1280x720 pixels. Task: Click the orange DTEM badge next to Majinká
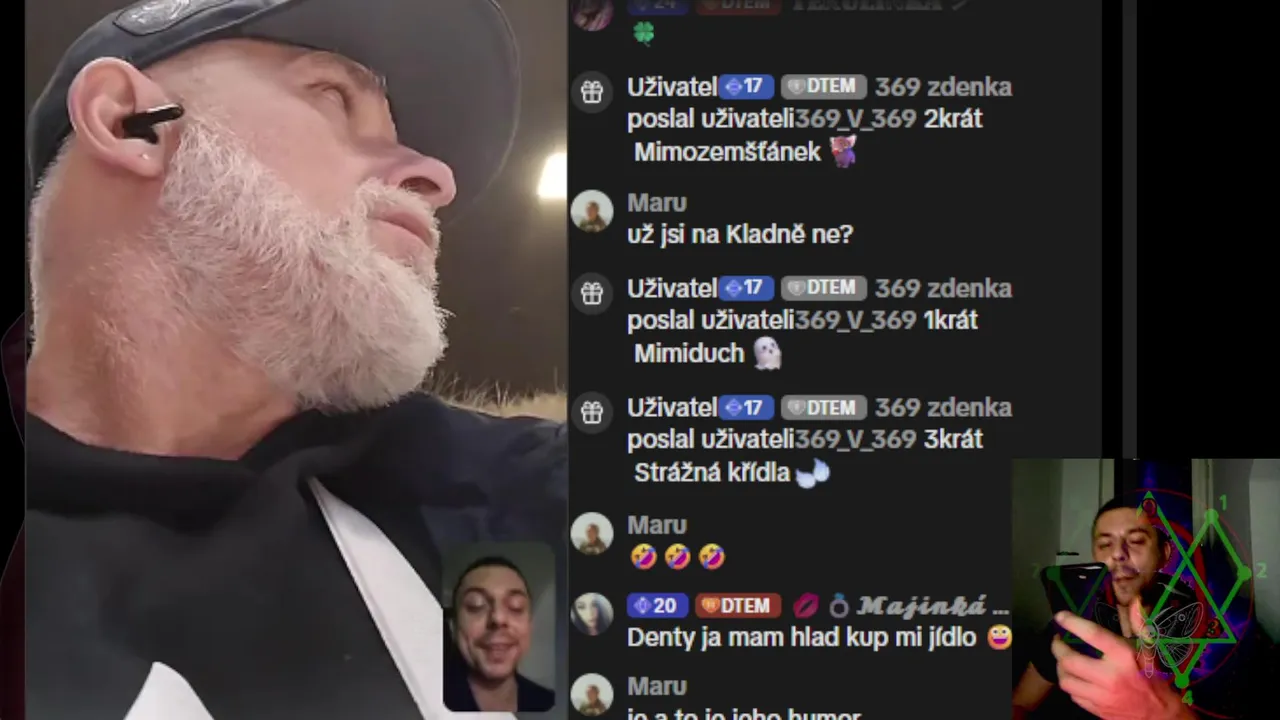coord(736,605)
